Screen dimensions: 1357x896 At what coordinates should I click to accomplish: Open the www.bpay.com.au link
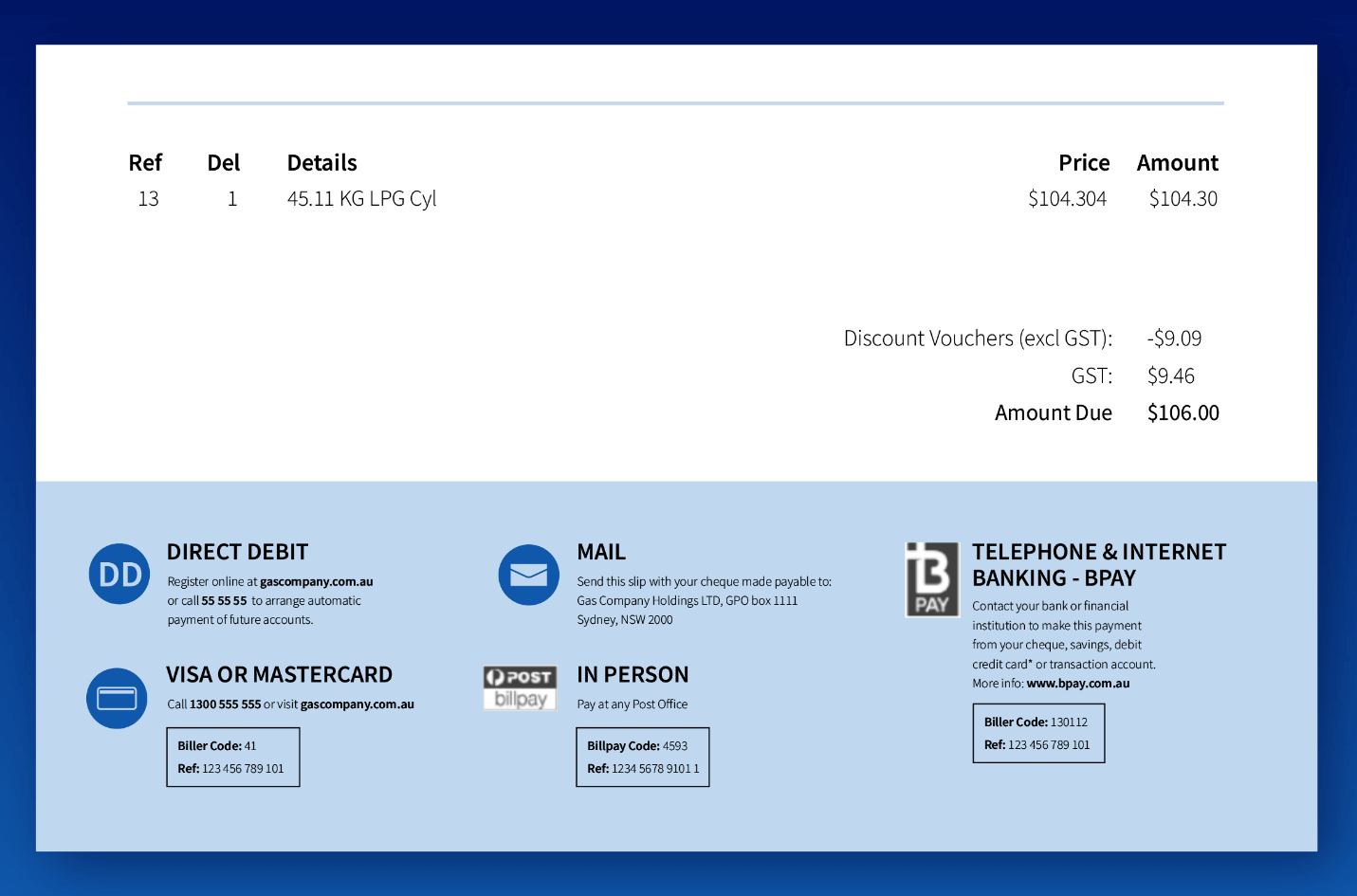tap(1077, 684)
